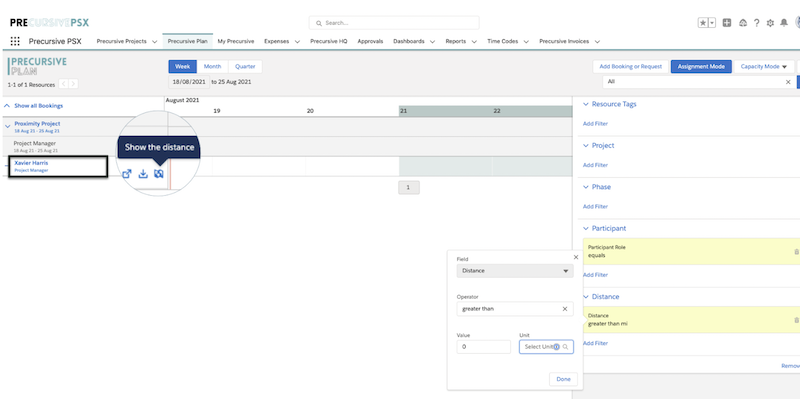Open the help question mark icon
The width and height of the screenshot is (800, 399).
pyautogui.click(x=757, y=23)
